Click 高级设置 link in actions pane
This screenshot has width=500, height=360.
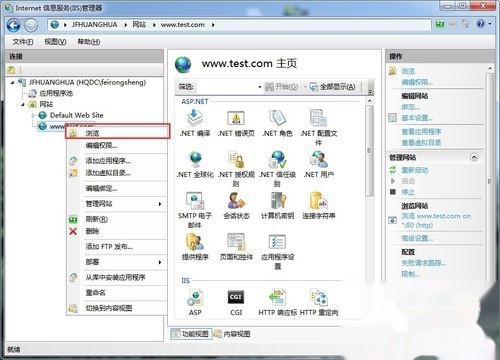tap(417, 238)
